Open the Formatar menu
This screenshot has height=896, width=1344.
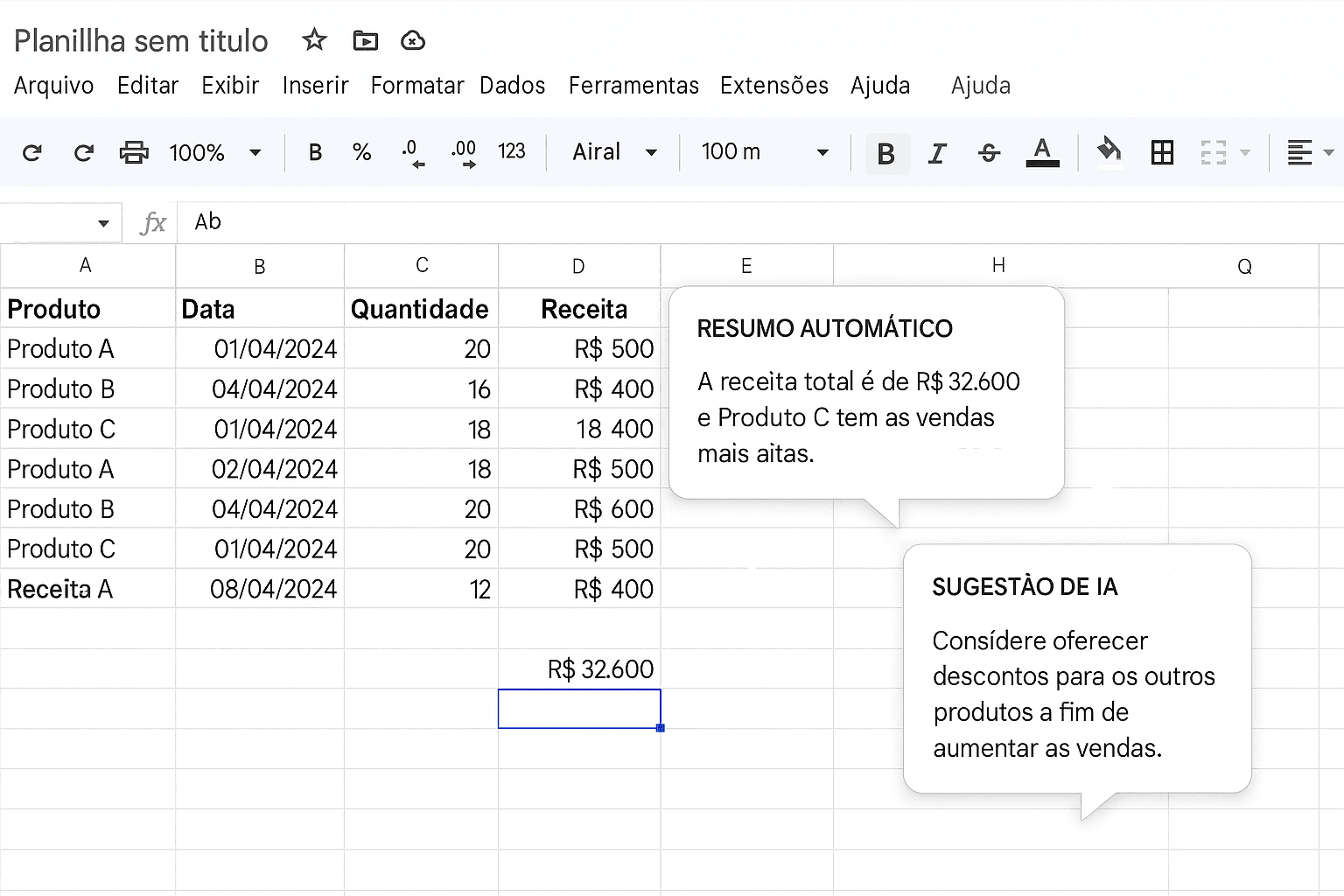pyautogui.click(x=416, y=85)
